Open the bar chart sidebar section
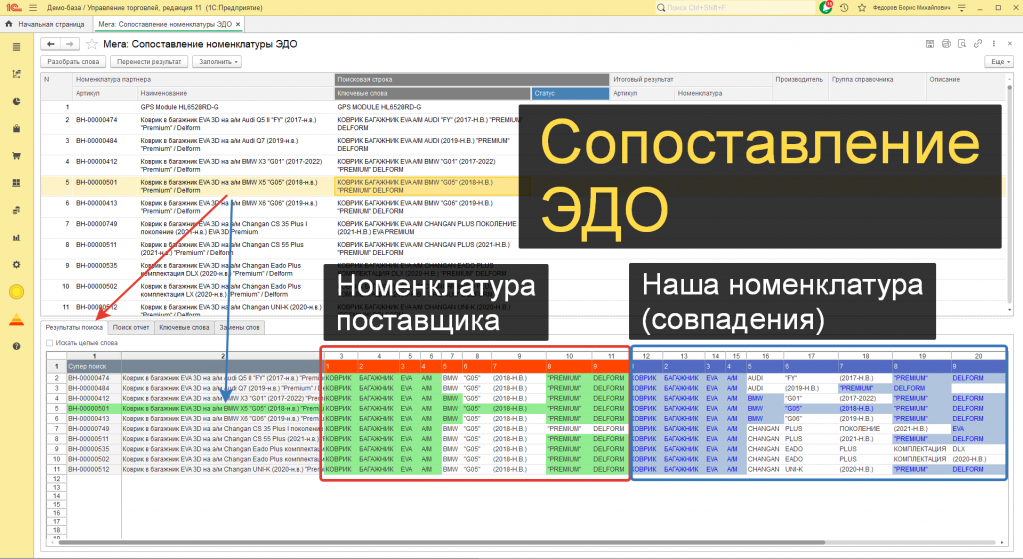This screenshot has height=559, width=1023. (x=16, y=237)
